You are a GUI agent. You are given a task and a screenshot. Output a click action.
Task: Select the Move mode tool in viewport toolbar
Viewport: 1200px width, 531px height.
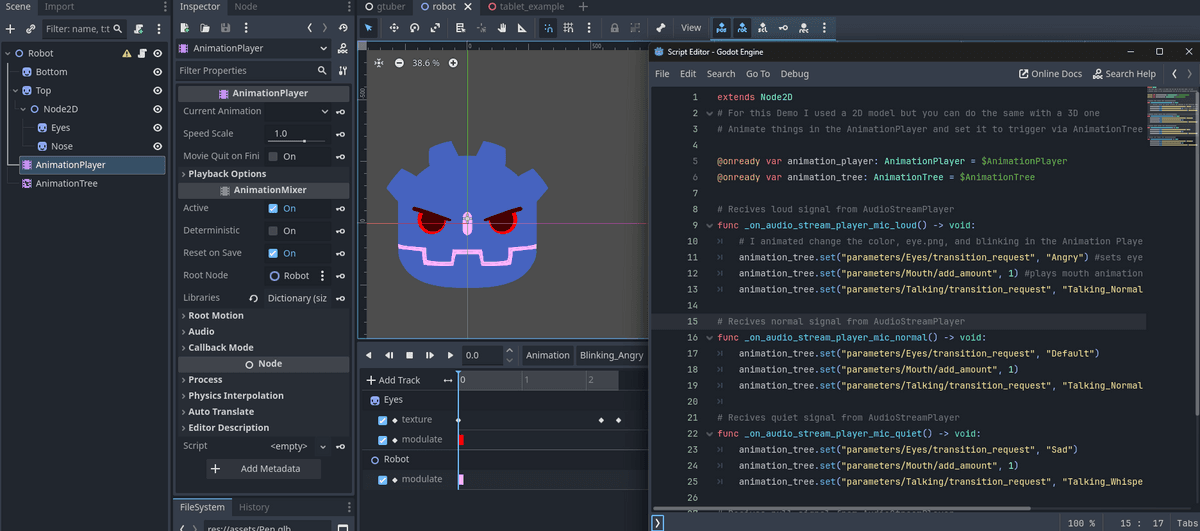click(x=392, y=28)
